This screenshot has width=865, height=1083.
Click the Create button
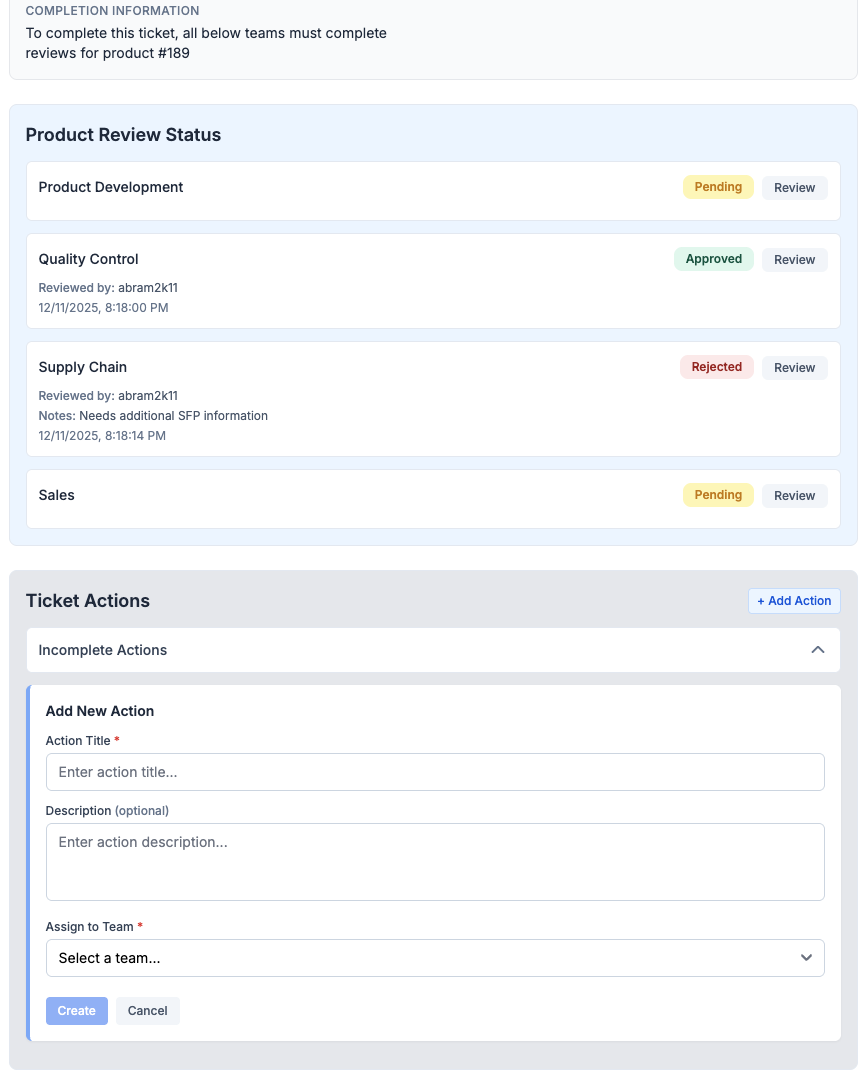(x=76, y=1010)
